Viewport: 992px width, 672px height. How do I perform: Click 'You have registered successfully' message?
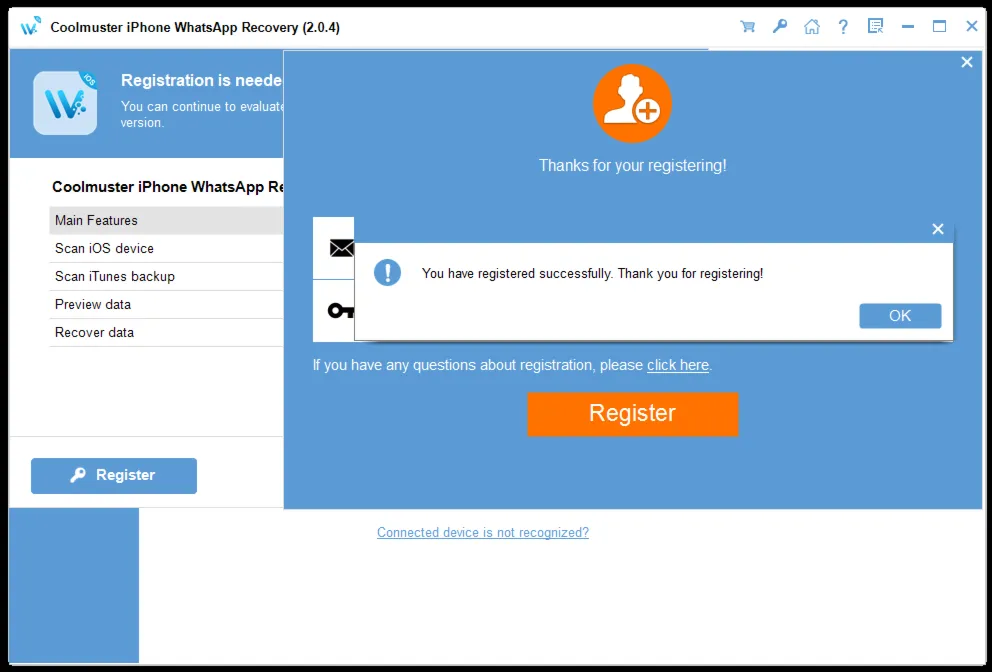click(592, 273)
